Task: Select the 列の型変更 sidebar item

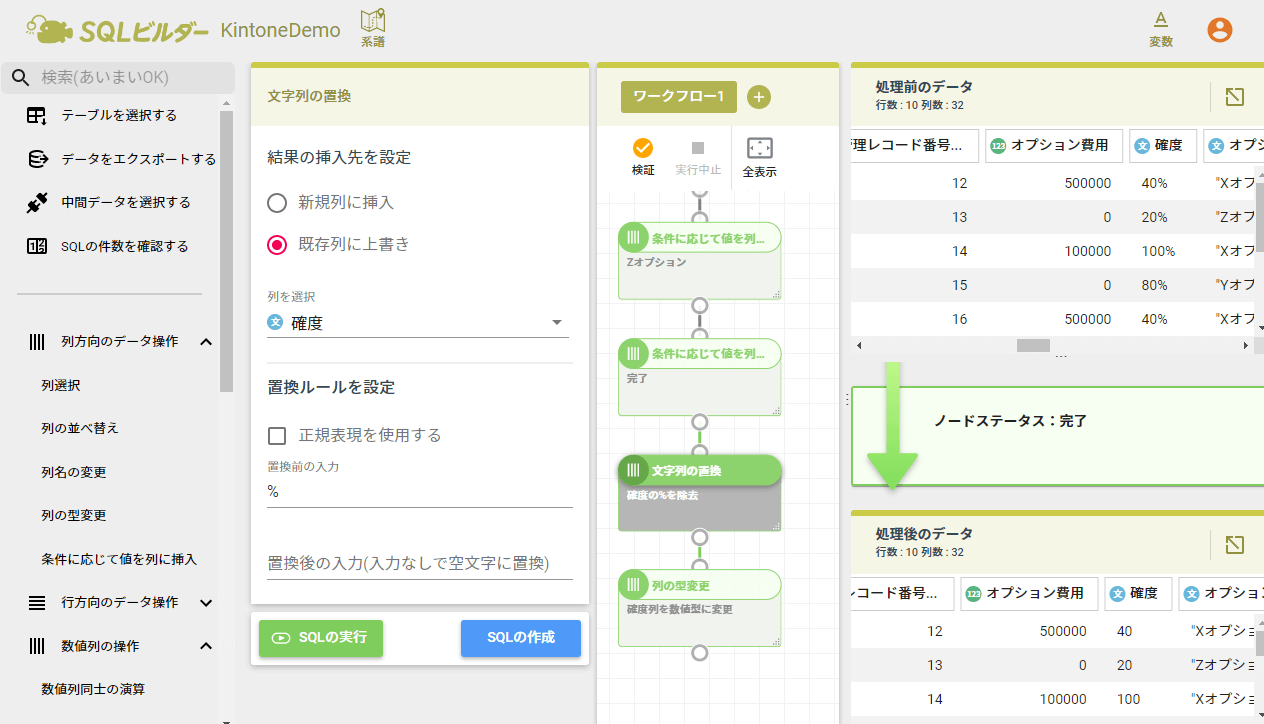Action: (74, 516)
